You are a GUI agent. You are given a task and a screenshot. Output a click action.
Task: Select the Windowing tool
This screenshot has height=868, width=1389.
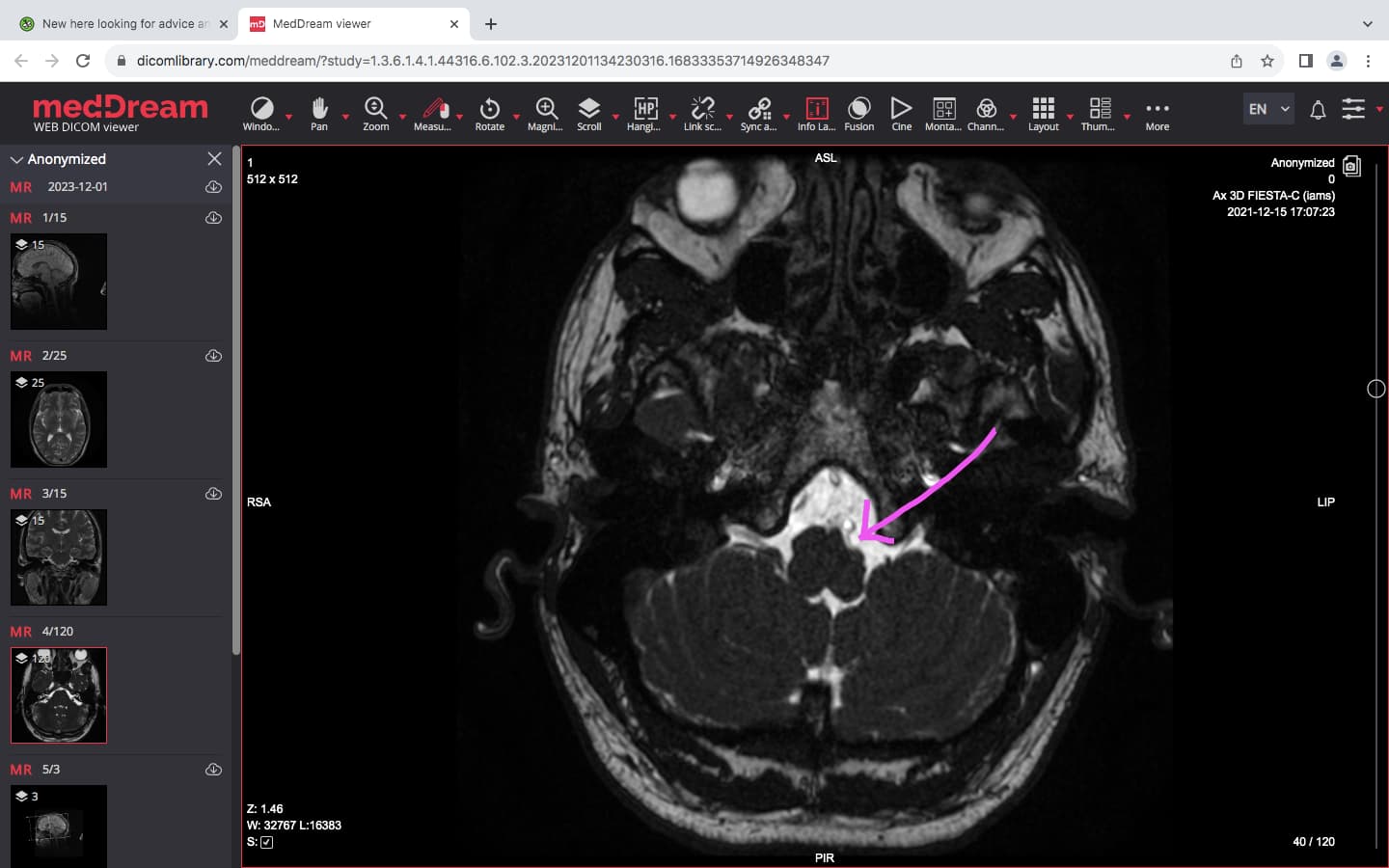point(261,113)
